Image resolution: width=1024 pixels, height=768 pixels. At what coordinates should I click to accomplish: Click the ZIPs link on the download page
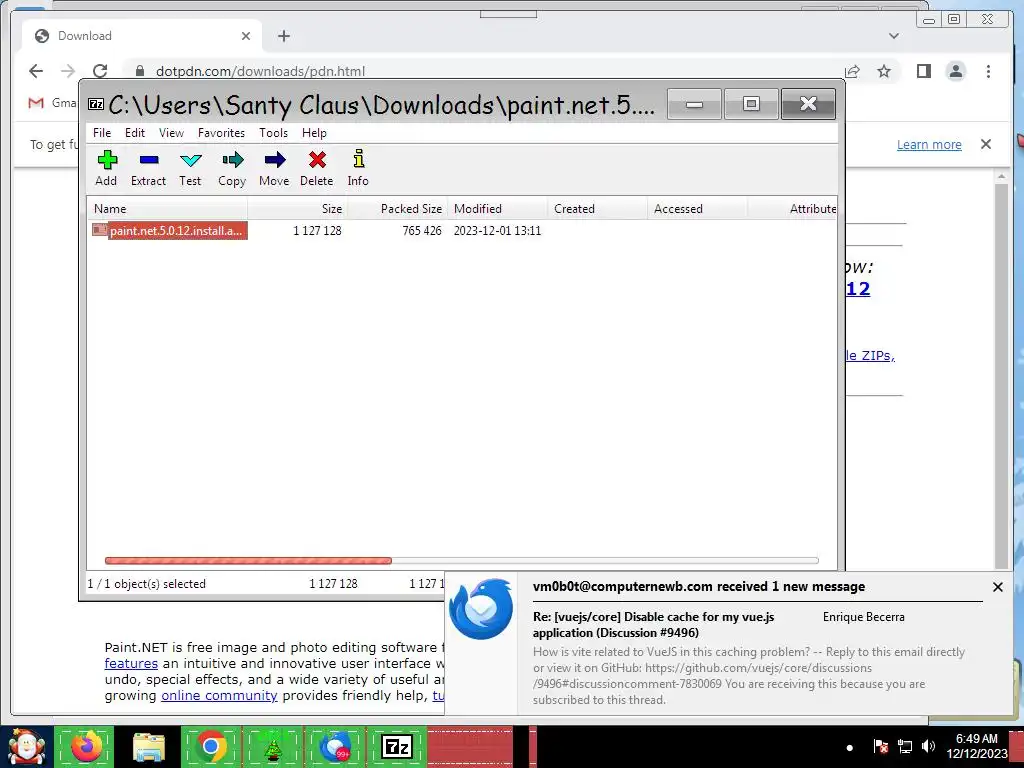coord(871,356)
